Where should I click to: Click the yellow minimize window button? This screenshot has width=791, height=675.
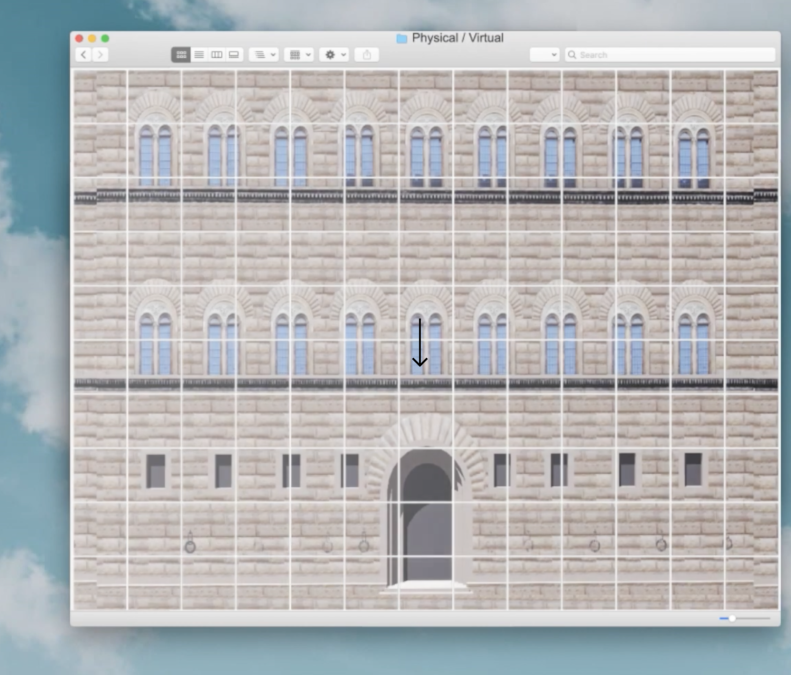pyautogui.click(x=92, y=38)
